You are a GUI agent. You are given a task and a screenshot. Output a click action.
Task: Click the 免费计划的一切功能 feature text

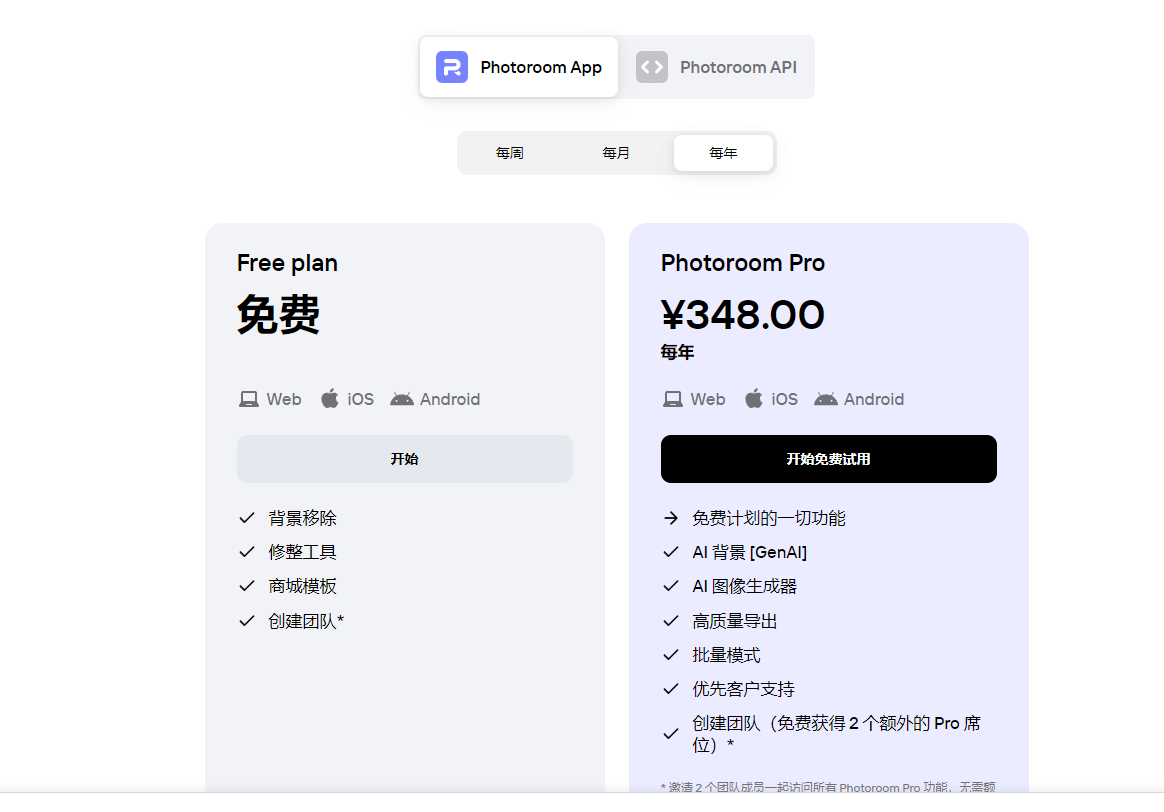(x=768, y=518)
